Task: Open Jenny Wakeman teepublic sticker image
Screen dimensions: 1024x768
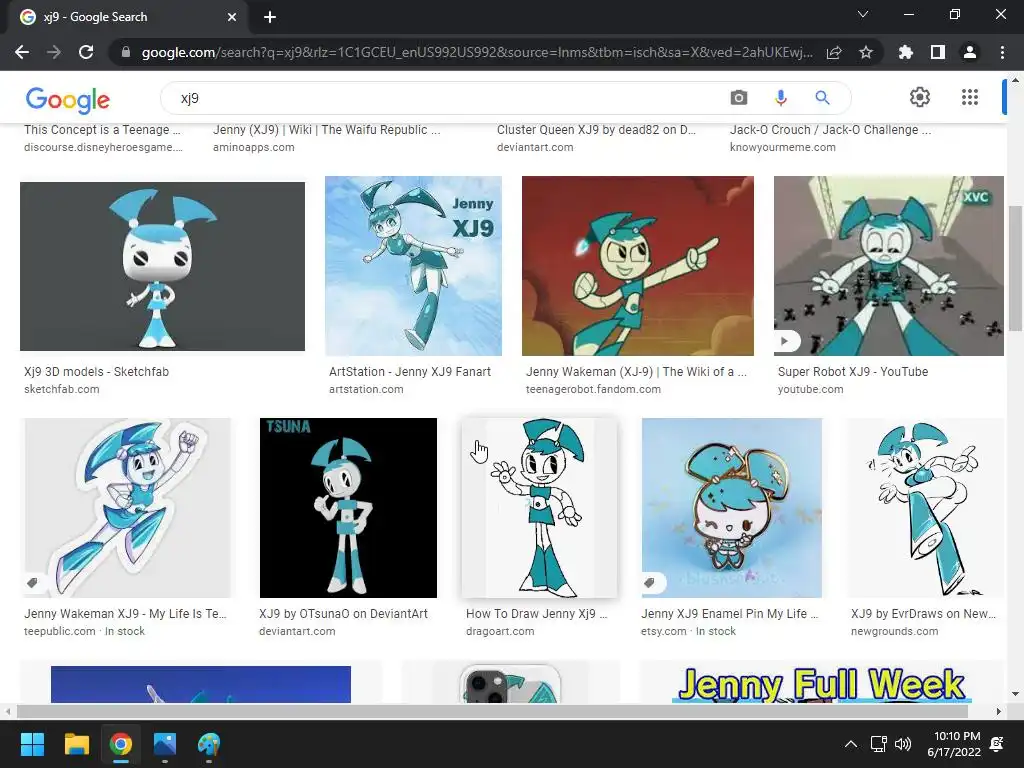Action: coord(127,507)
